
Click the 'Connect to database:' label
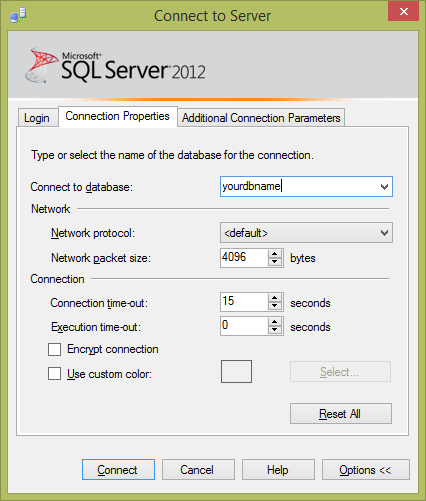point(82,187)
